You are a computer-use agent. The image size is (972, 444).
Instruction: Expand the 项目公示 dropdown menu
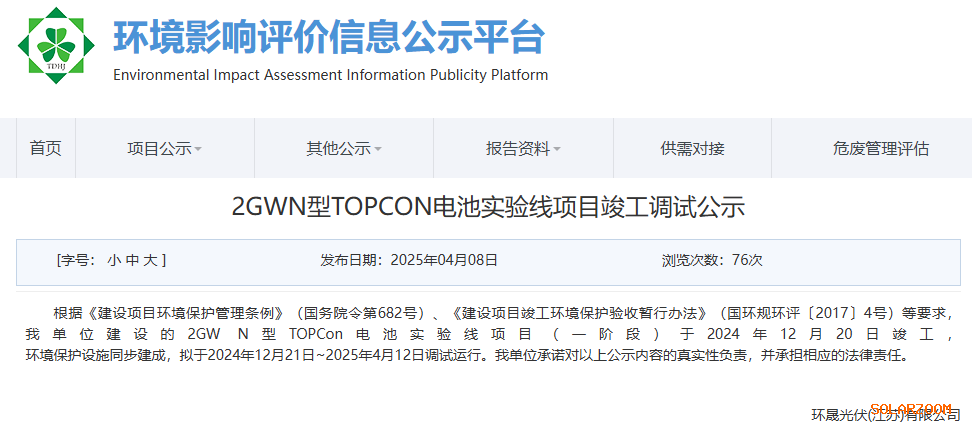(x=164, y=148)
